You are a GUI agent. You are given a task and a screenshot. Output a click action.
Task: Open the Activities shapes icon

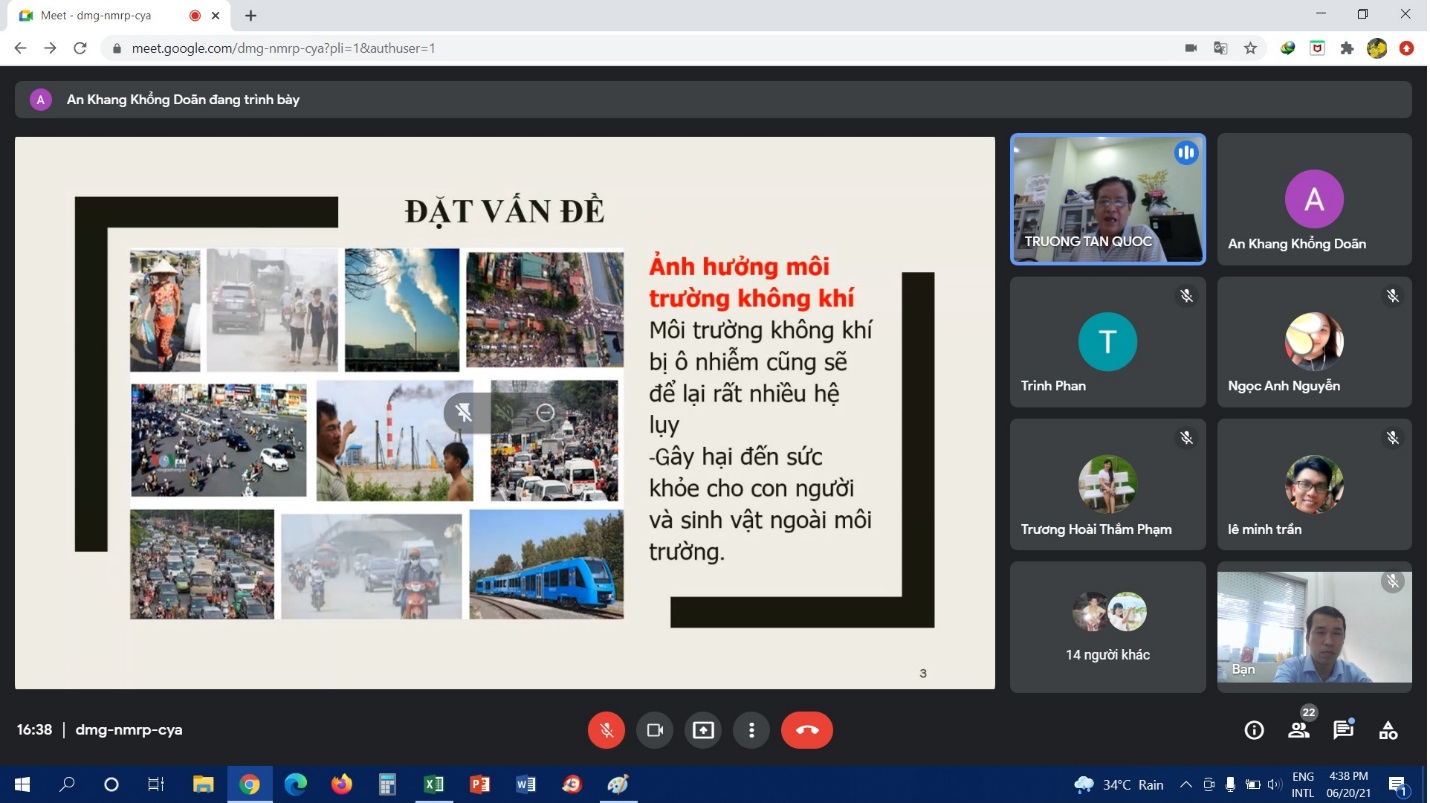coord(1388,730)
